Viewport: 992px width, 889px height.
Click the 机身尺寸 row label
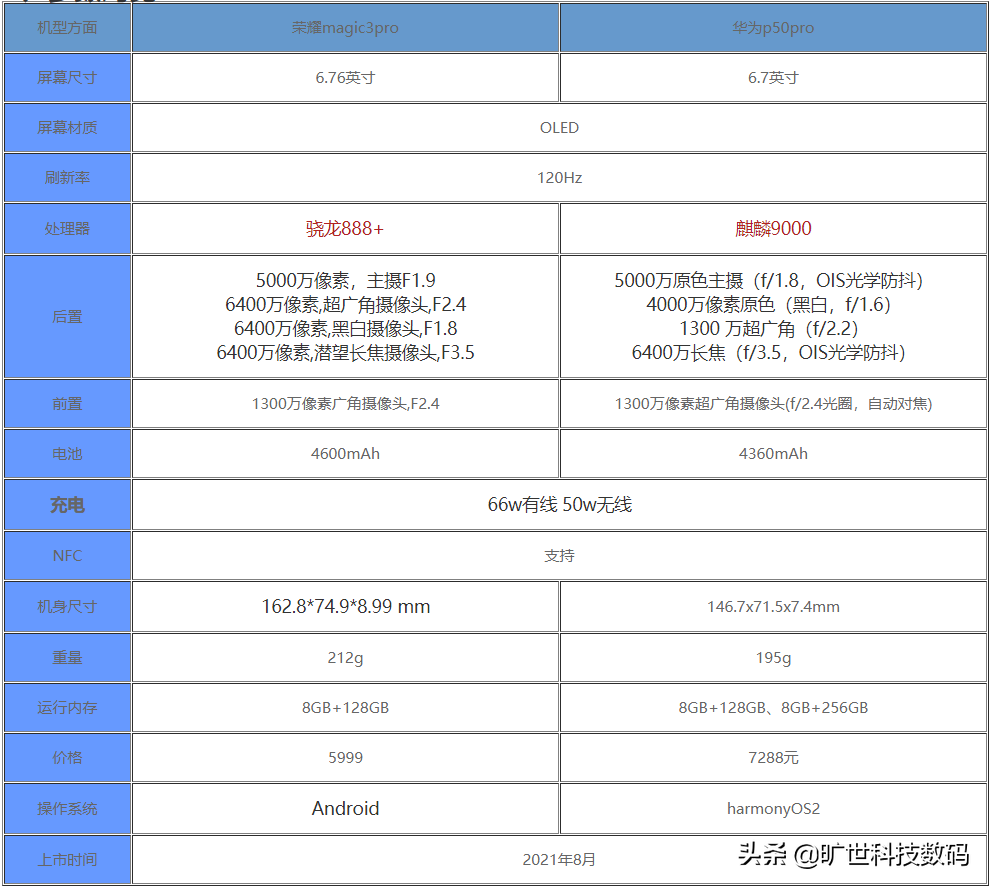tap(68, 607)
